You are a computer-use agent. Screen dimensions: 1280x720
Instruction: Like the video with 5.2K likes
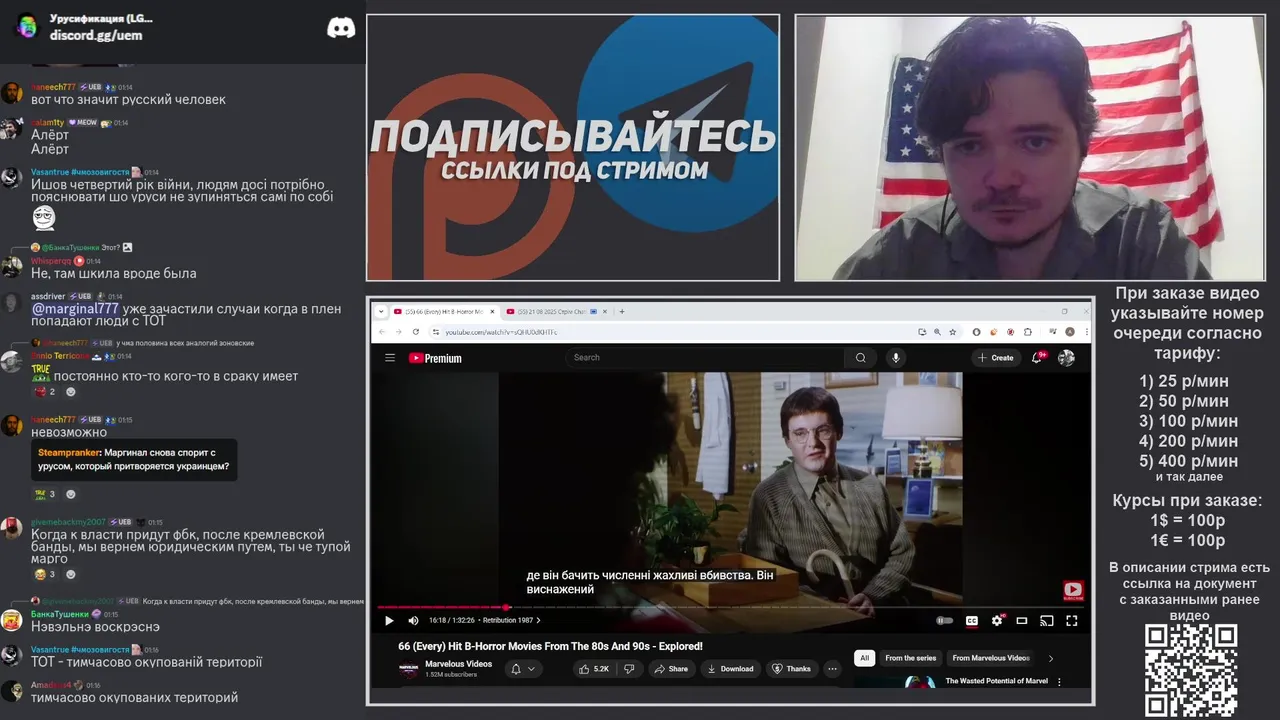tap(594, 669)
